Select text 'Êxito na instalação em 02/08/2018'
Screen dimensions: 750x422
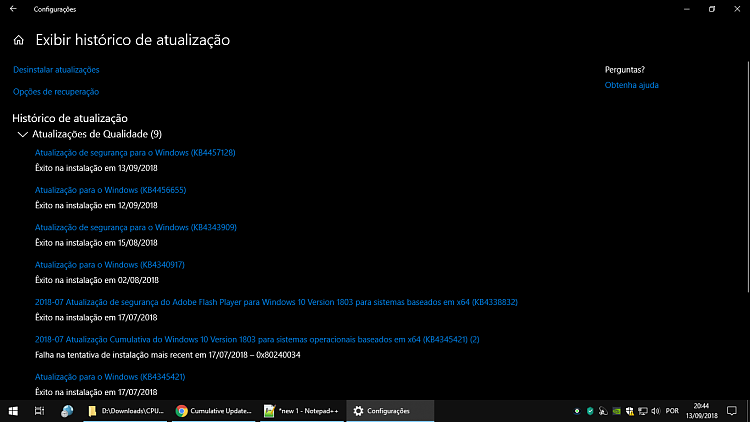click(97, 280)
